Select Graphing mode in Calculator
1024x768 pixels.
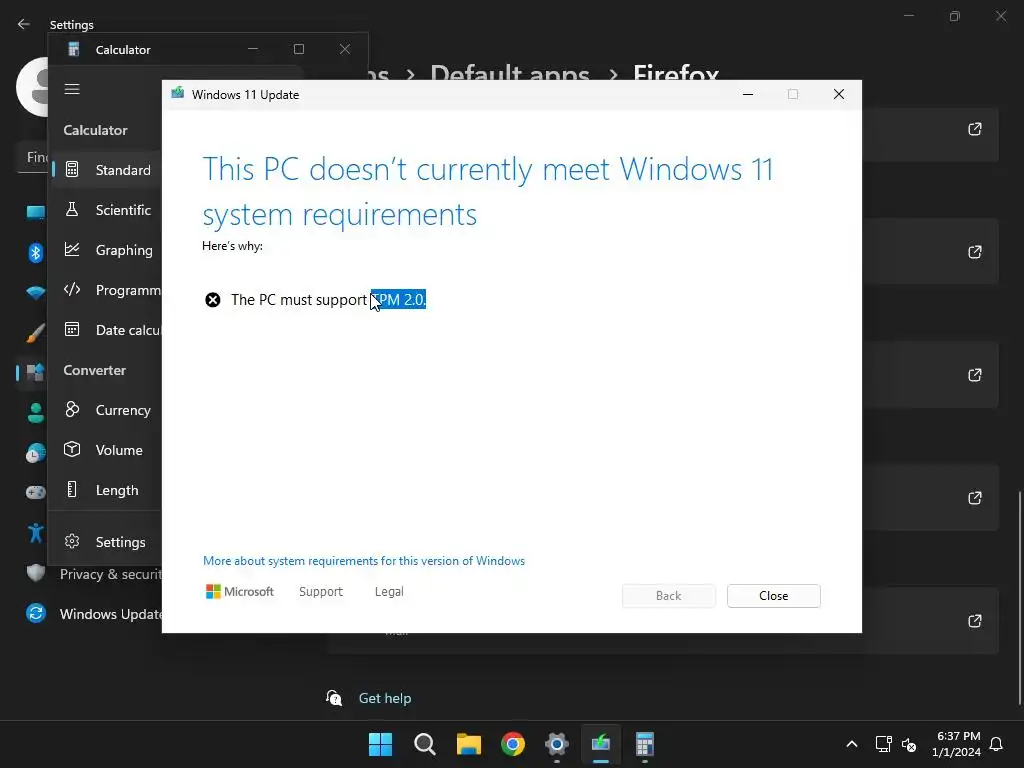(106, 250)
